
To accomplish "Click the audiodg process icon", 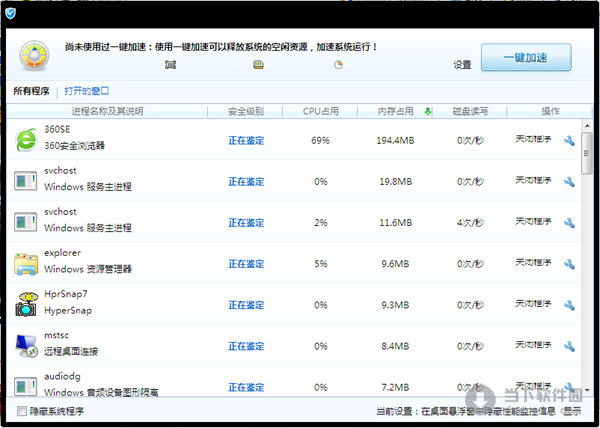I will click(x=26, y=386).
